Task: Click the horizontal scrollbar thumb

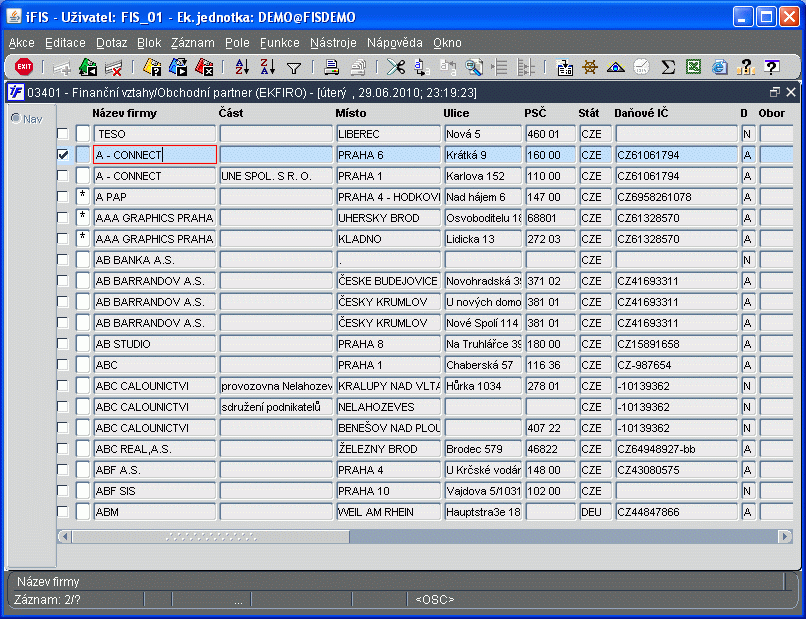Action: [x=211, y=537]
